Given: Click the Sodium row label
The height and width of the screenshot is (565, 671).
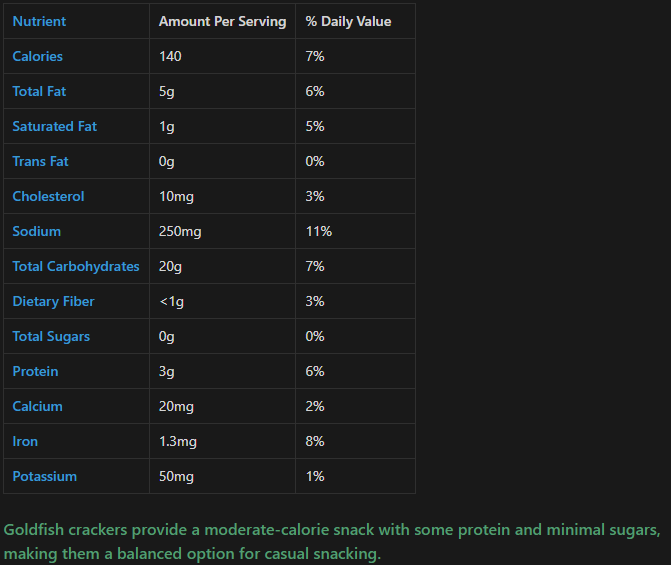Looking at the screenshot, I should pos(37,231).
